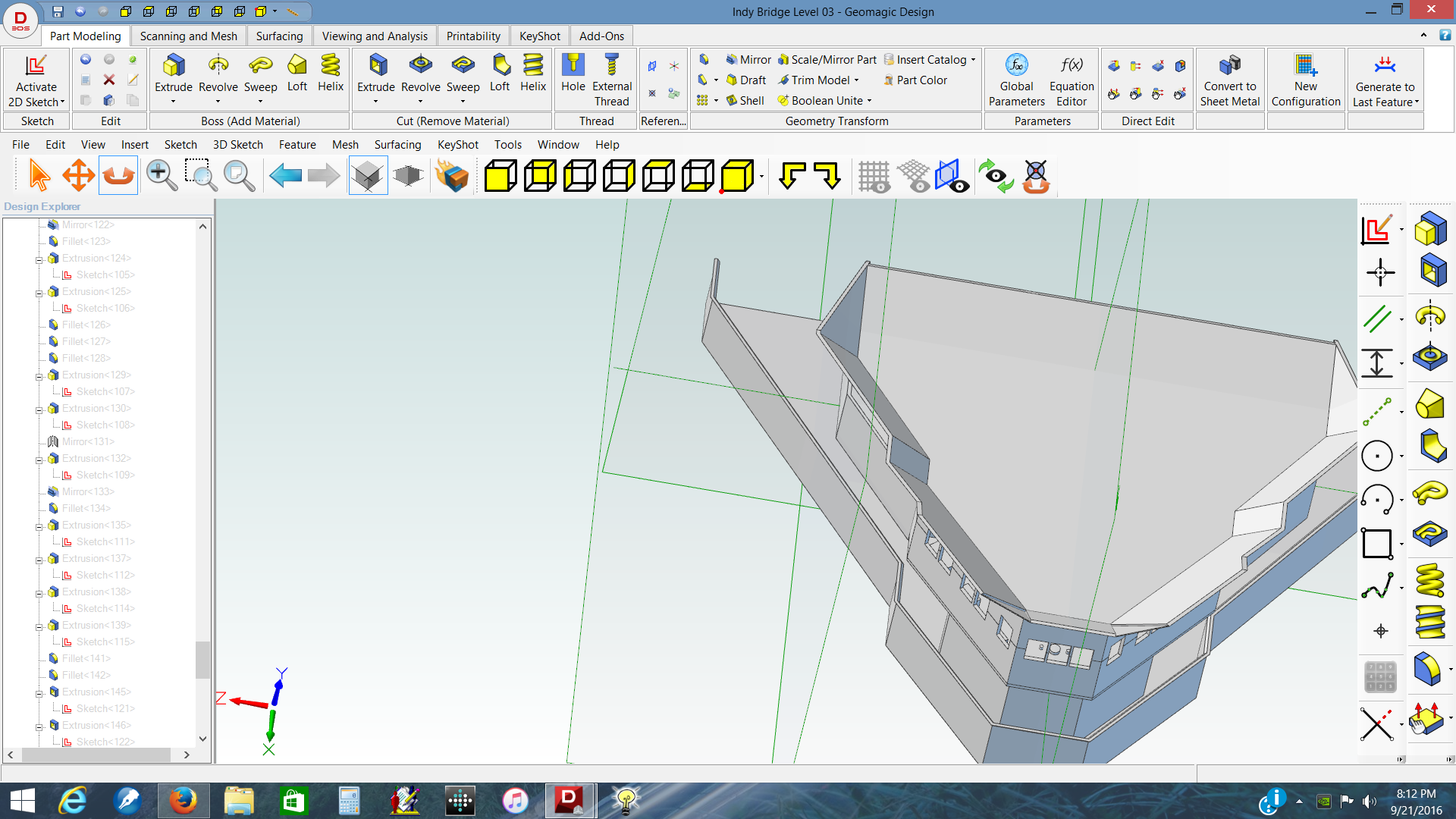
Task: Click Design Explorer vertical scrollbar thumb
Action: pos(202,660)
